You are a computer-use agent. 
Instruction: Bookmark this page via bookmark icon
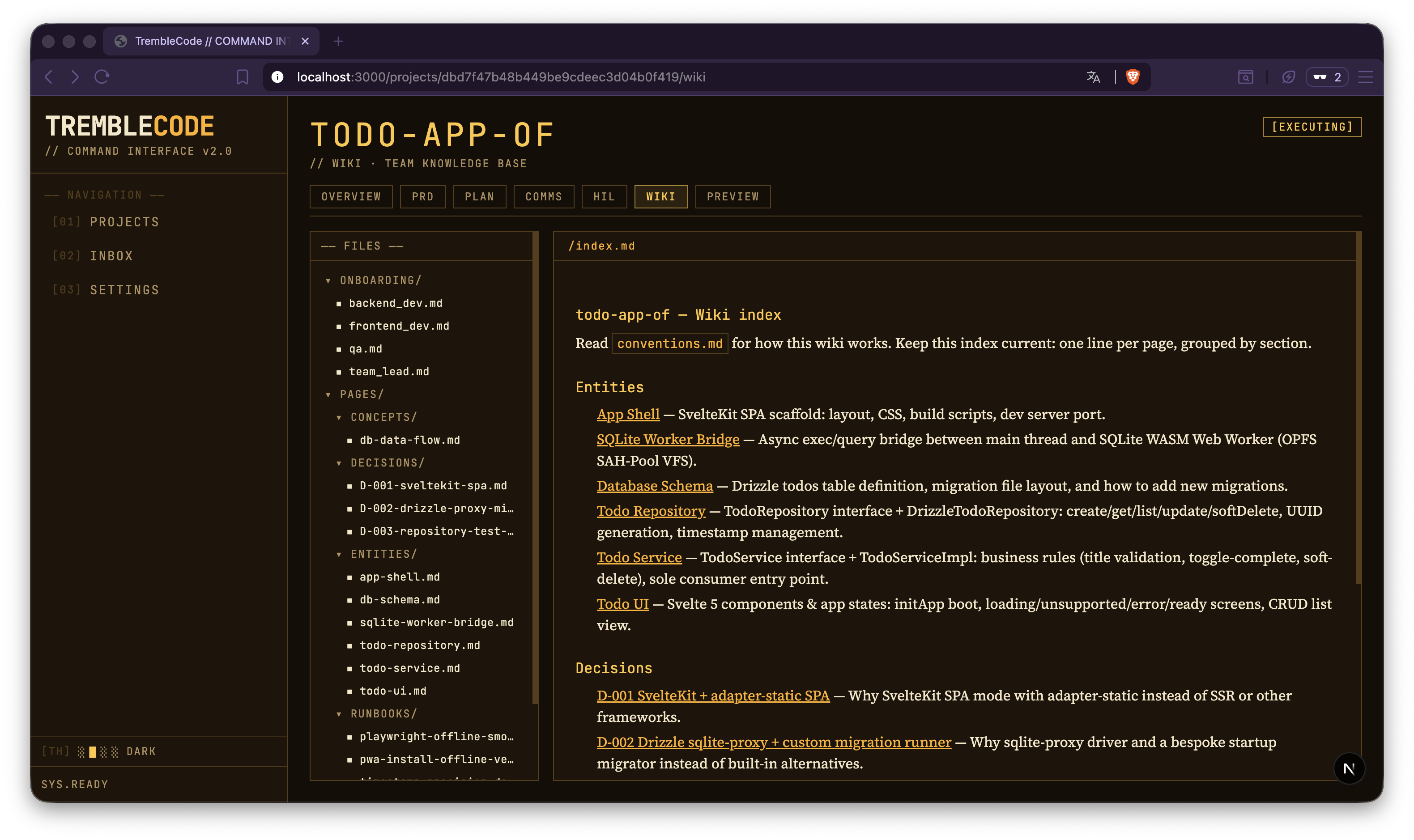click(x=243, y=77)
